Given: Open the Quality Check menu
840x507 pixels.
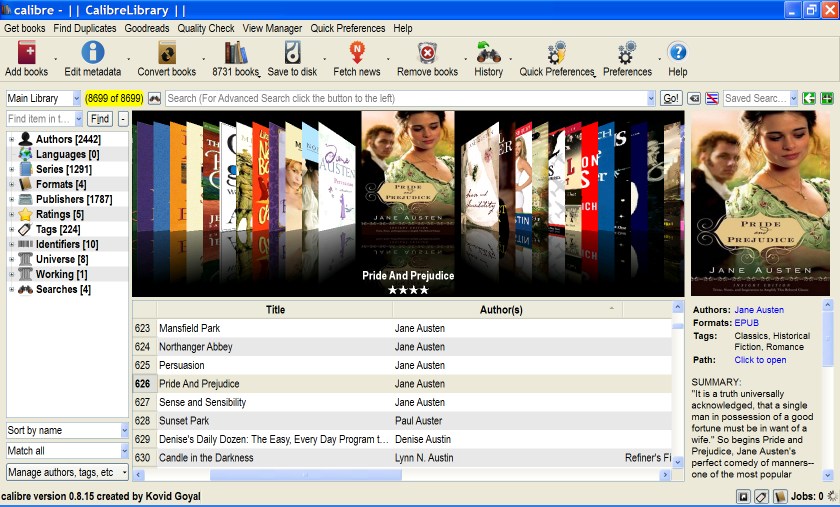Looking at the screenshot, I should point(206,28).
